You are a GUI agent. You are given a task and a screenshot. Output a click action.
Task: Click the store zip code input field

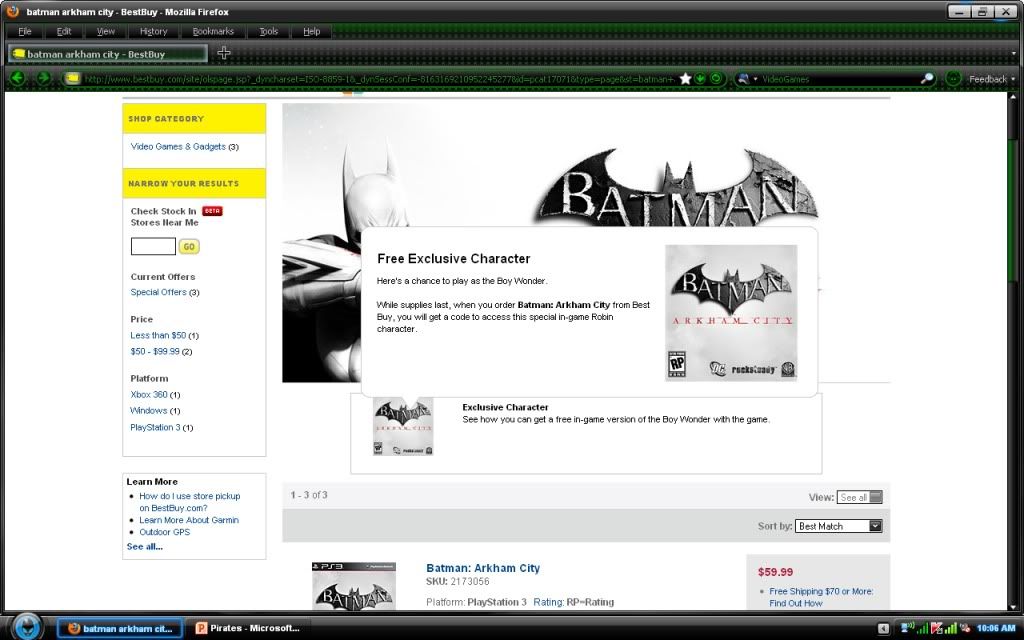[153, 246]
